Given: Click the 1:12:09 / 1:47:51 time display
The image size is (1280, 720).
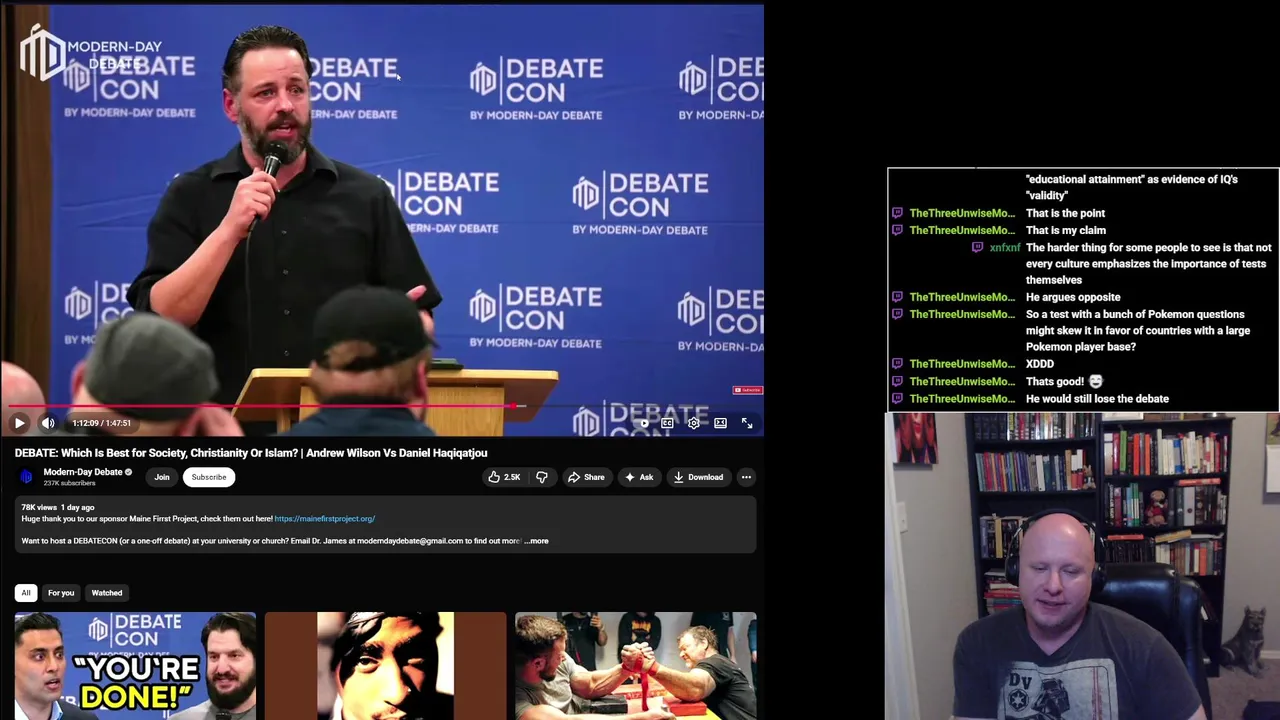Looking at the screenshot, I should [101, 423].
